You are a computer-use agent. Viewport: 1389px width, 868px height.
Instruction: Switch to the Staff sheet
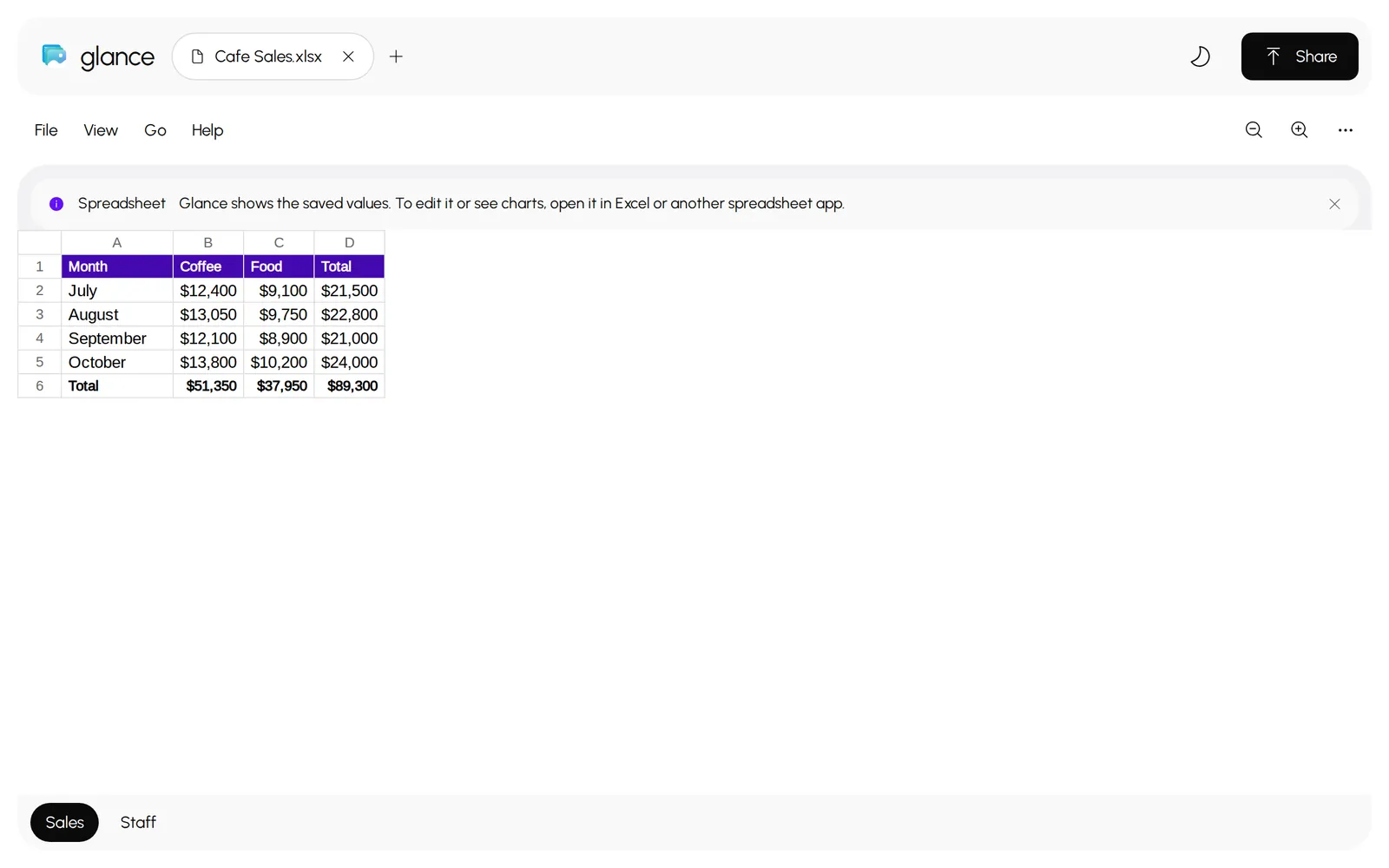[138, 822]
